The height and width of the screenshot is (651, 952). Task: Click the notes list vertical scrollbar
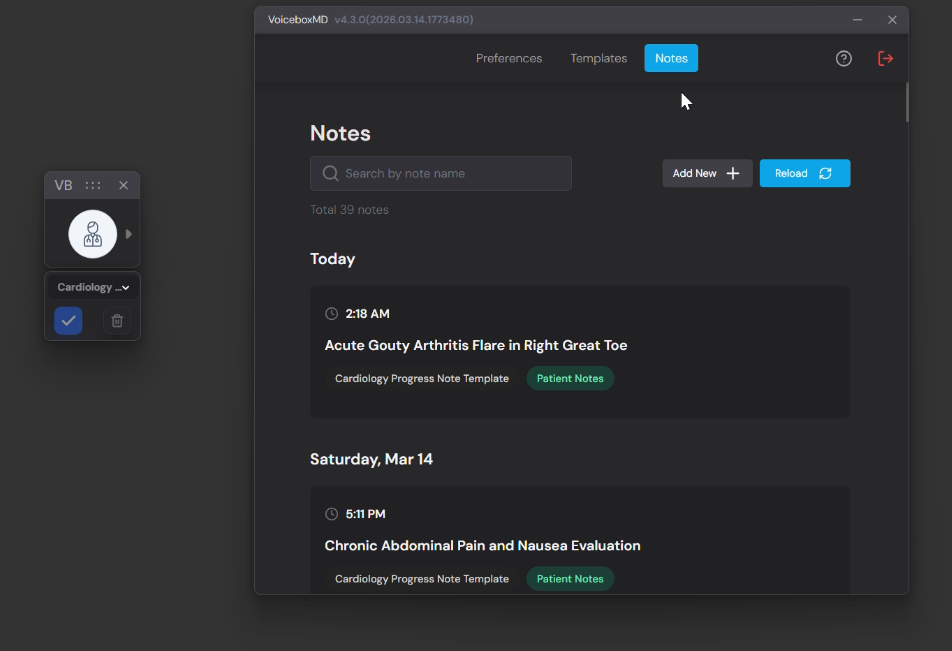[906, 104]
